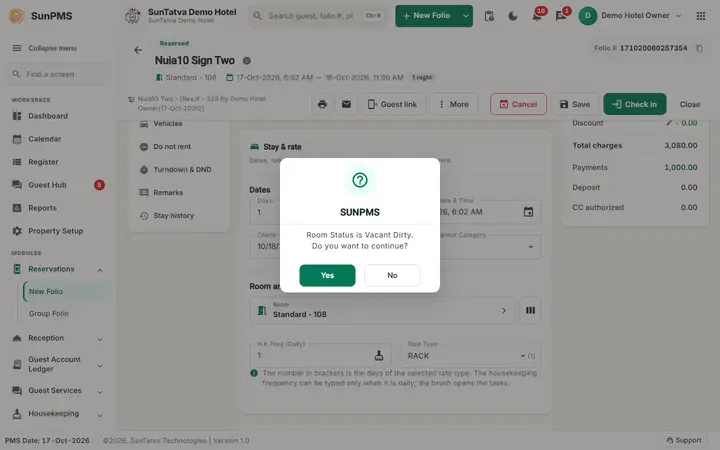Click the New Folio button

coord(426,16)
